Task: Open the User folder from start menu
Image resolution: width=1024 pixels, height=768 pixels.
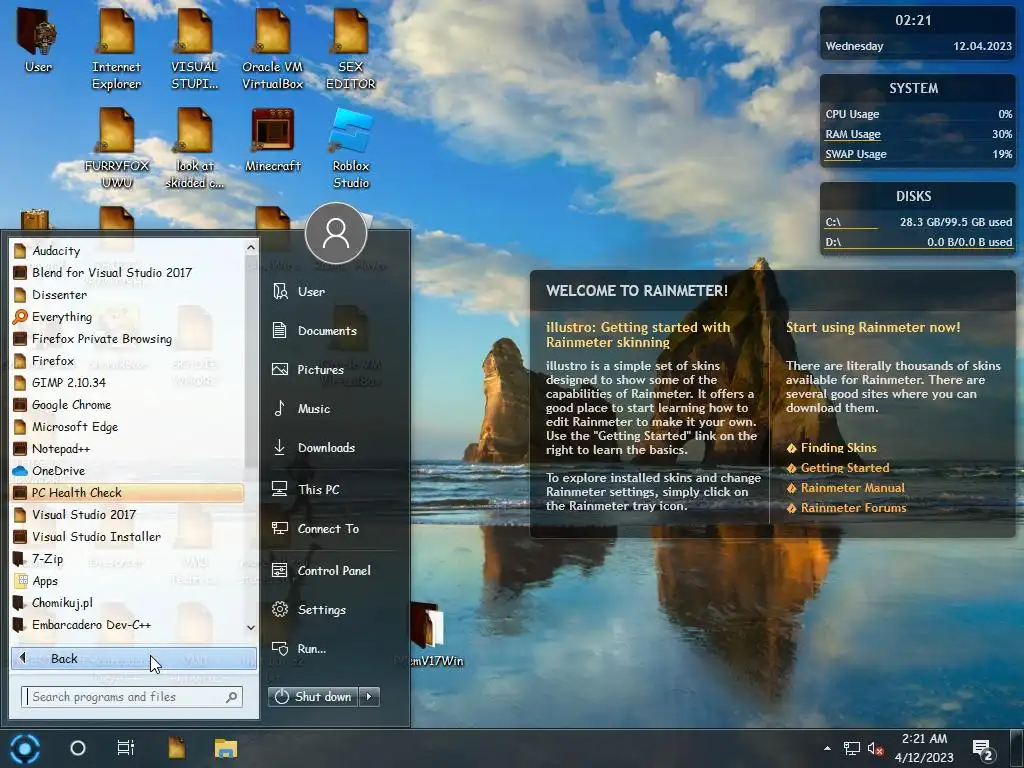Action: 333,291
